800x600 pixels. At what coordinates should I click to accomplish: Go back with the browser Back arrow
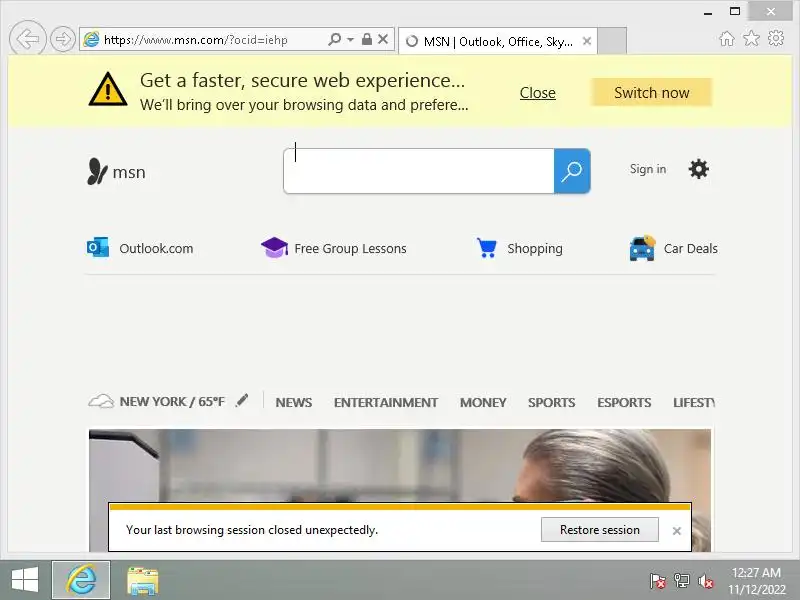point(28,38)
